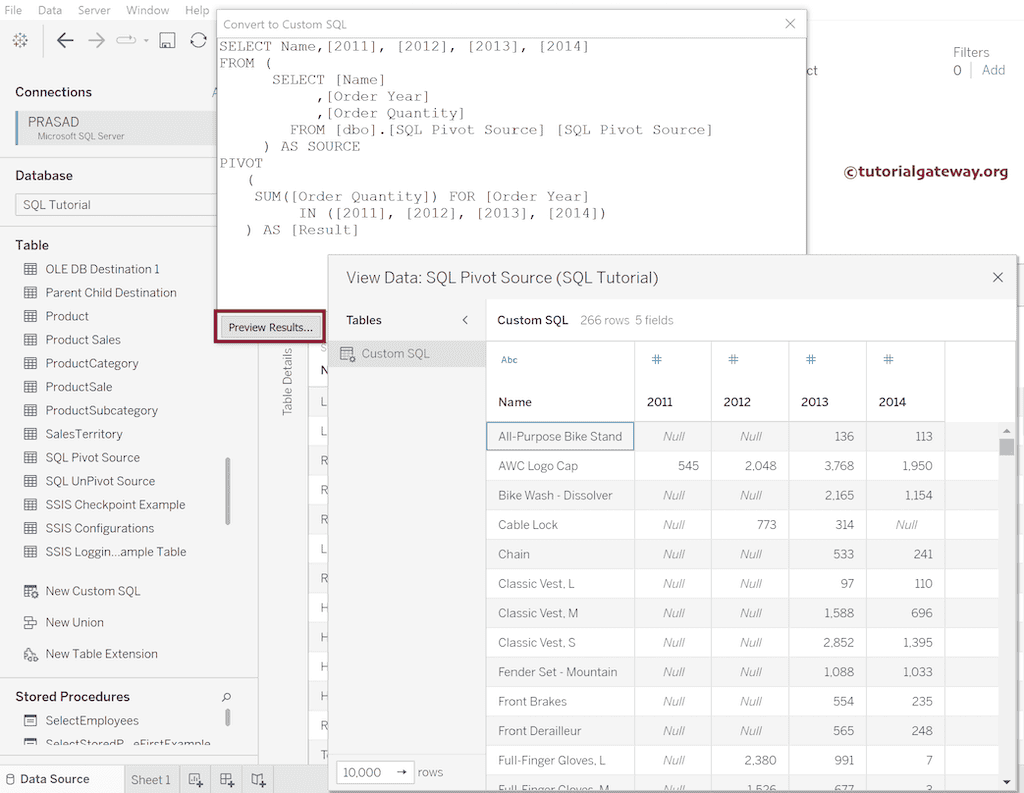Image resolution: width=1024 pixels, height=793 pixels.
Task: Switch to the Sheet 1 tab
Action: tap(150, 780)
